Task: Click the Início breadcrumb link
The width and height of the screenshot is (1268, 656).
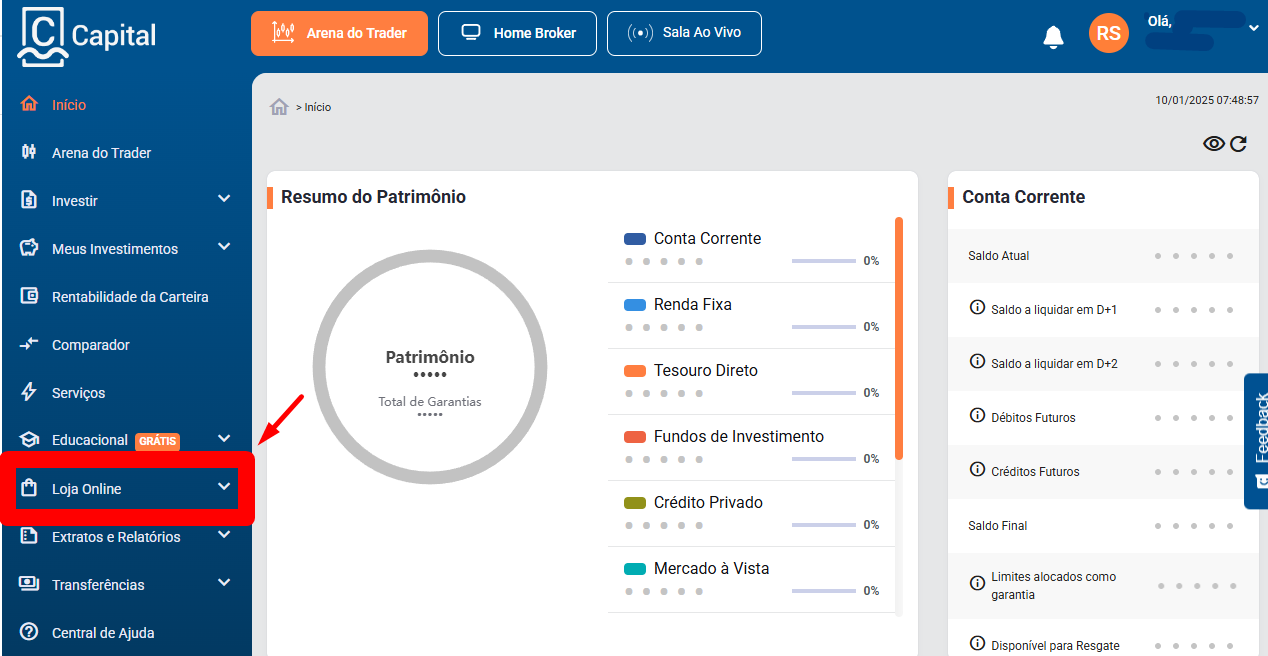Action: tap(318, 107)
